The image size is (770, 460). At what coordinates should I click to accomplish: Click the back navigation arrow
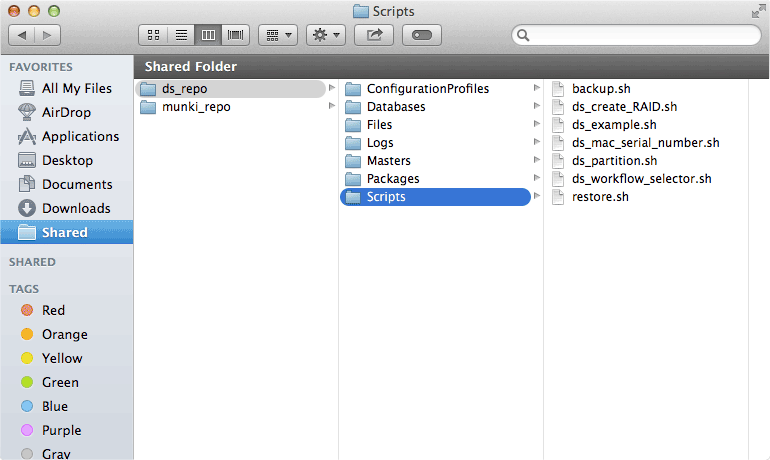[23, 35]
